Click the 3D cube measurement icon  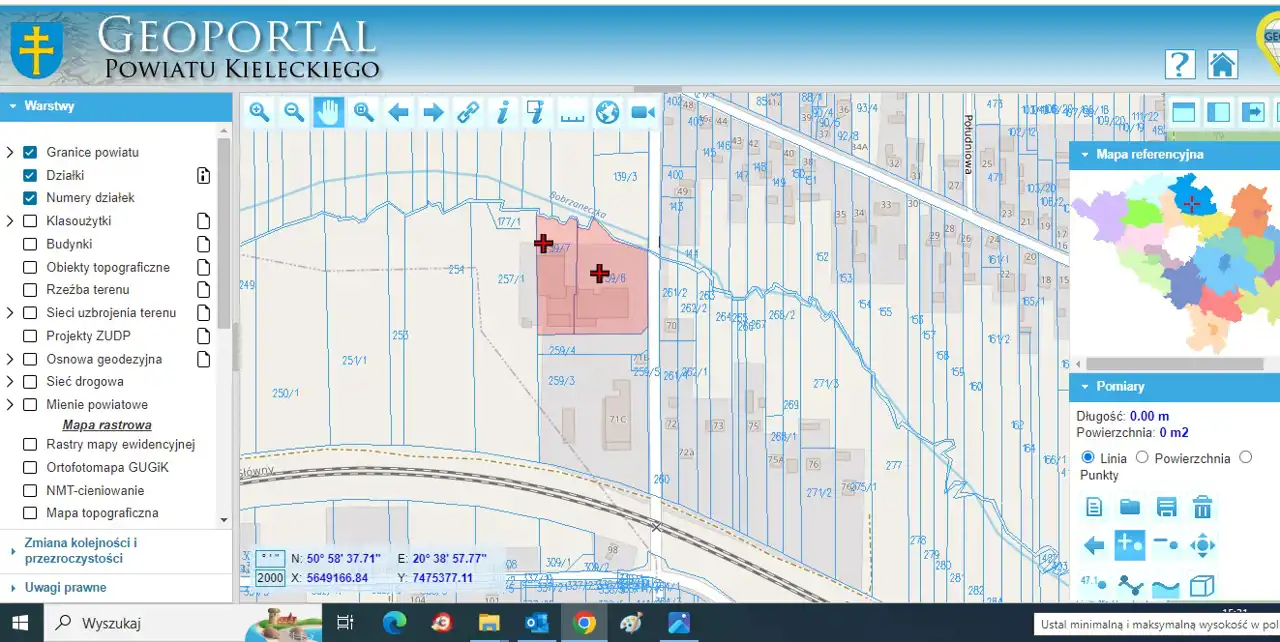pos(1202,586)
